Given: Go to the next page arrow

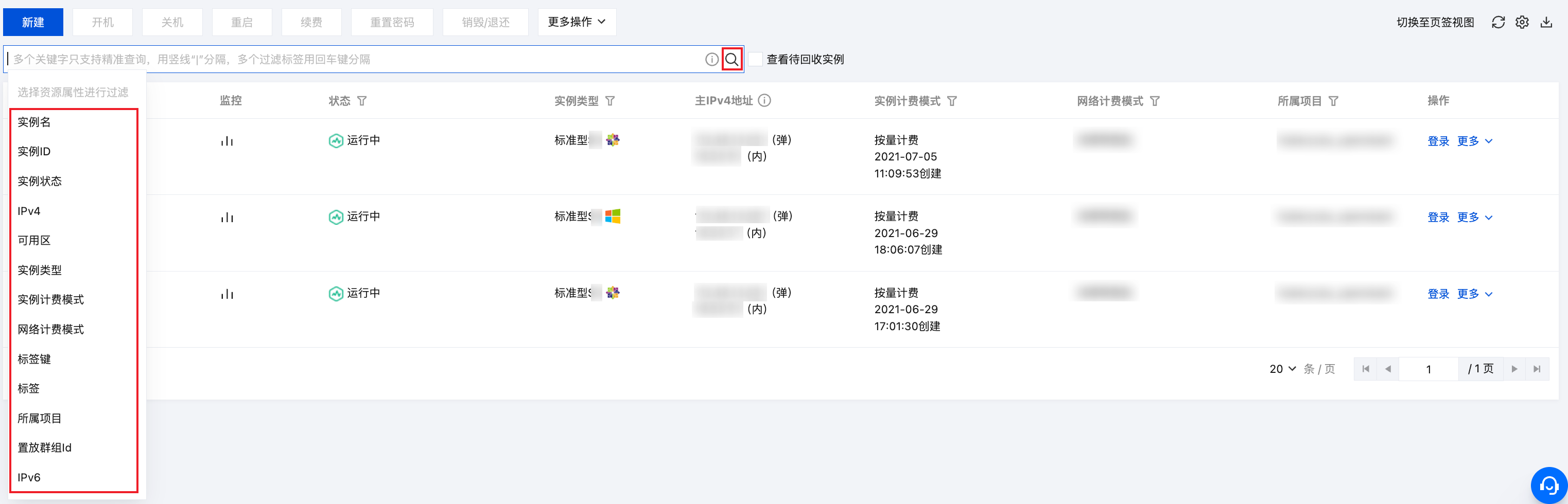Looking at the screenshot, I should (x=1514, y=369).
